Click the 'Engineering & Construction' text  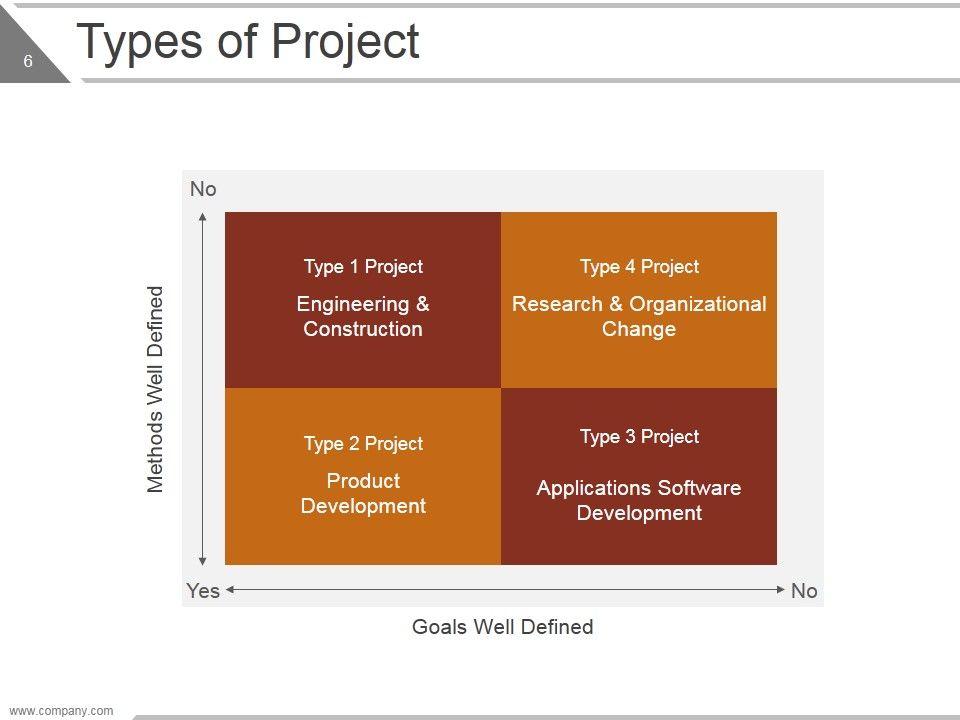coord(363,316)
